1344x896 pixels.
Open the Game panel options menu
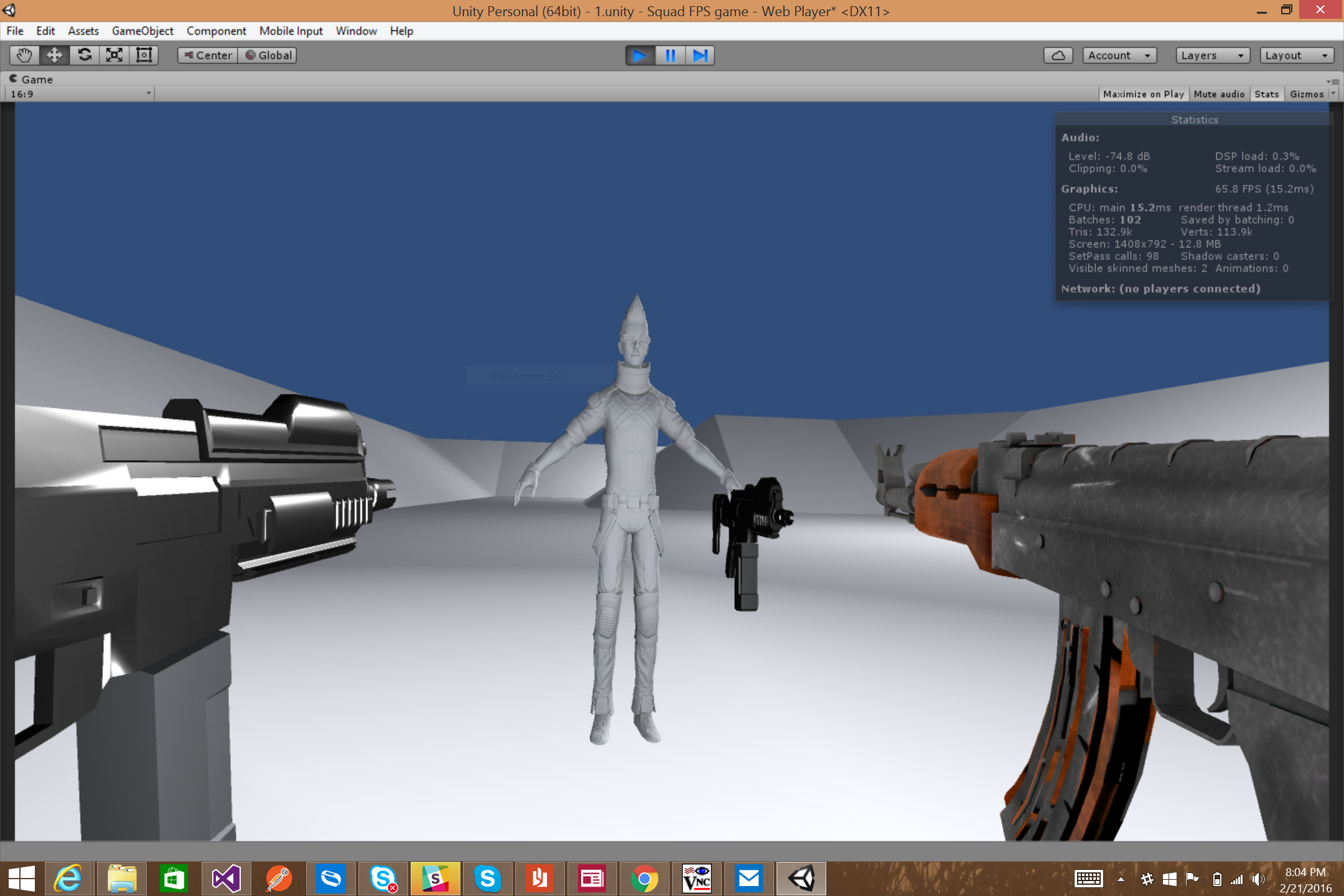tap(1332, 81)
